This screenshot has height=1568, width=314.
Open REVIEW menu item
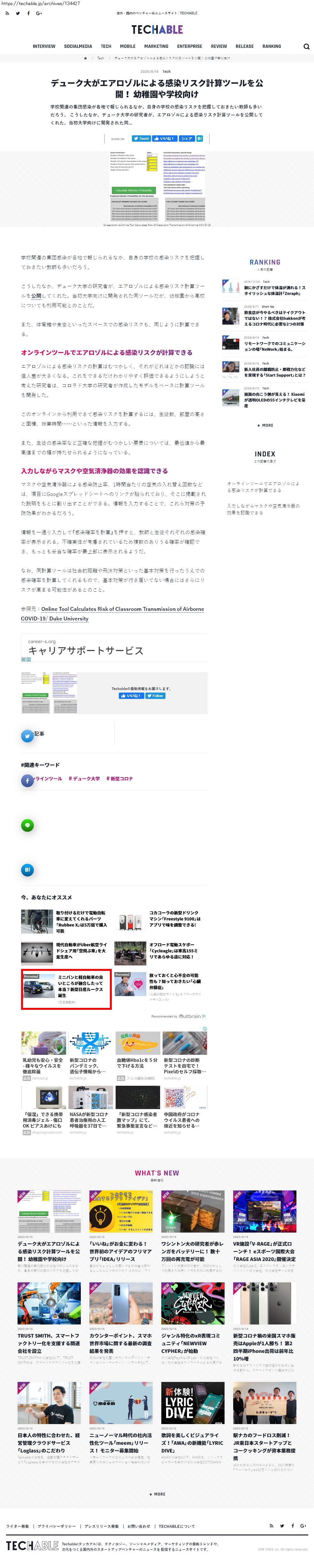coord(219,46)
